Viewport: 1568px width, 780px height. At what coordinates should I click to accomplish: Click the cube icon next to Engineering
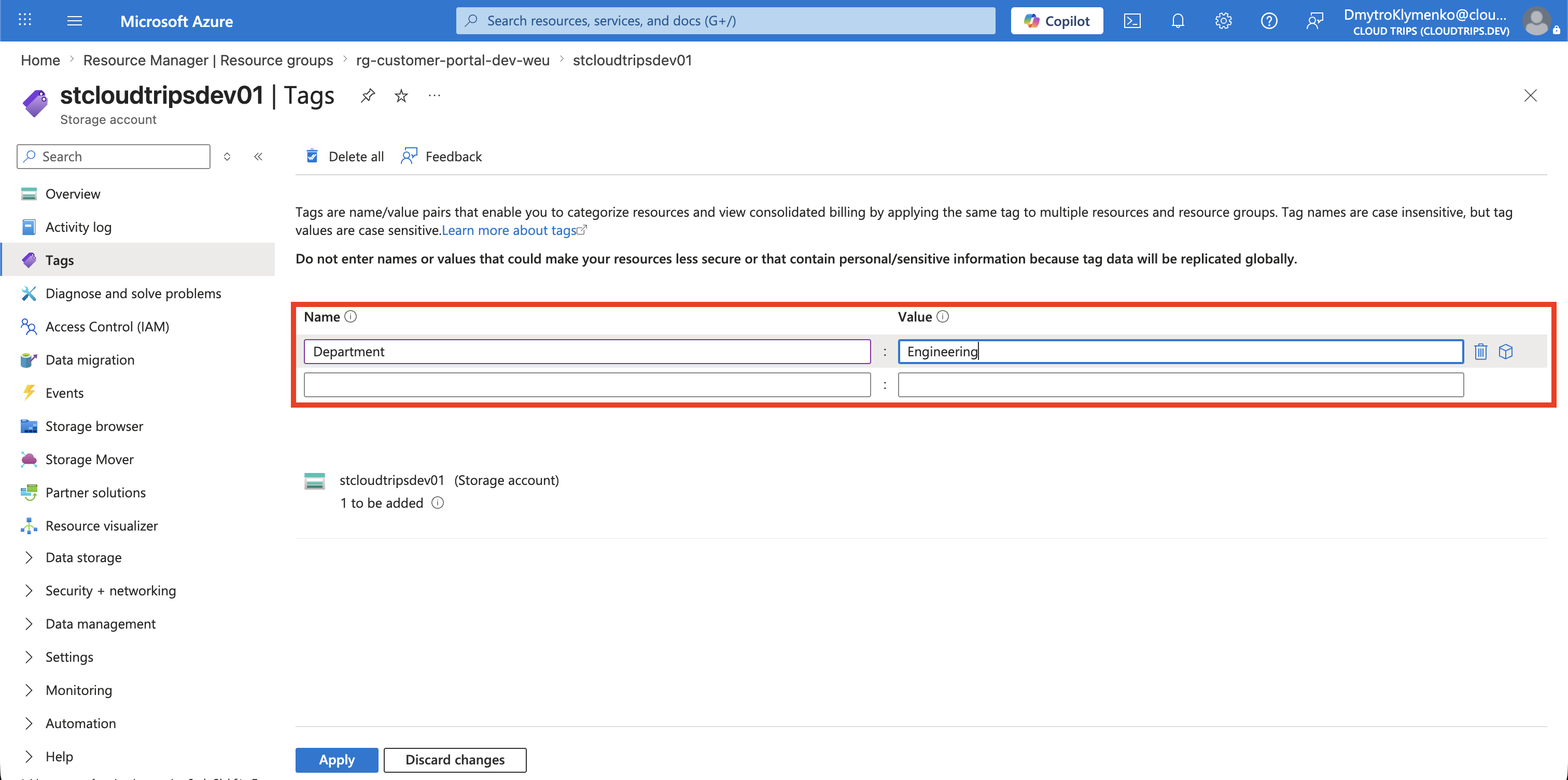pyautogui.click(x=1506, y=351)
